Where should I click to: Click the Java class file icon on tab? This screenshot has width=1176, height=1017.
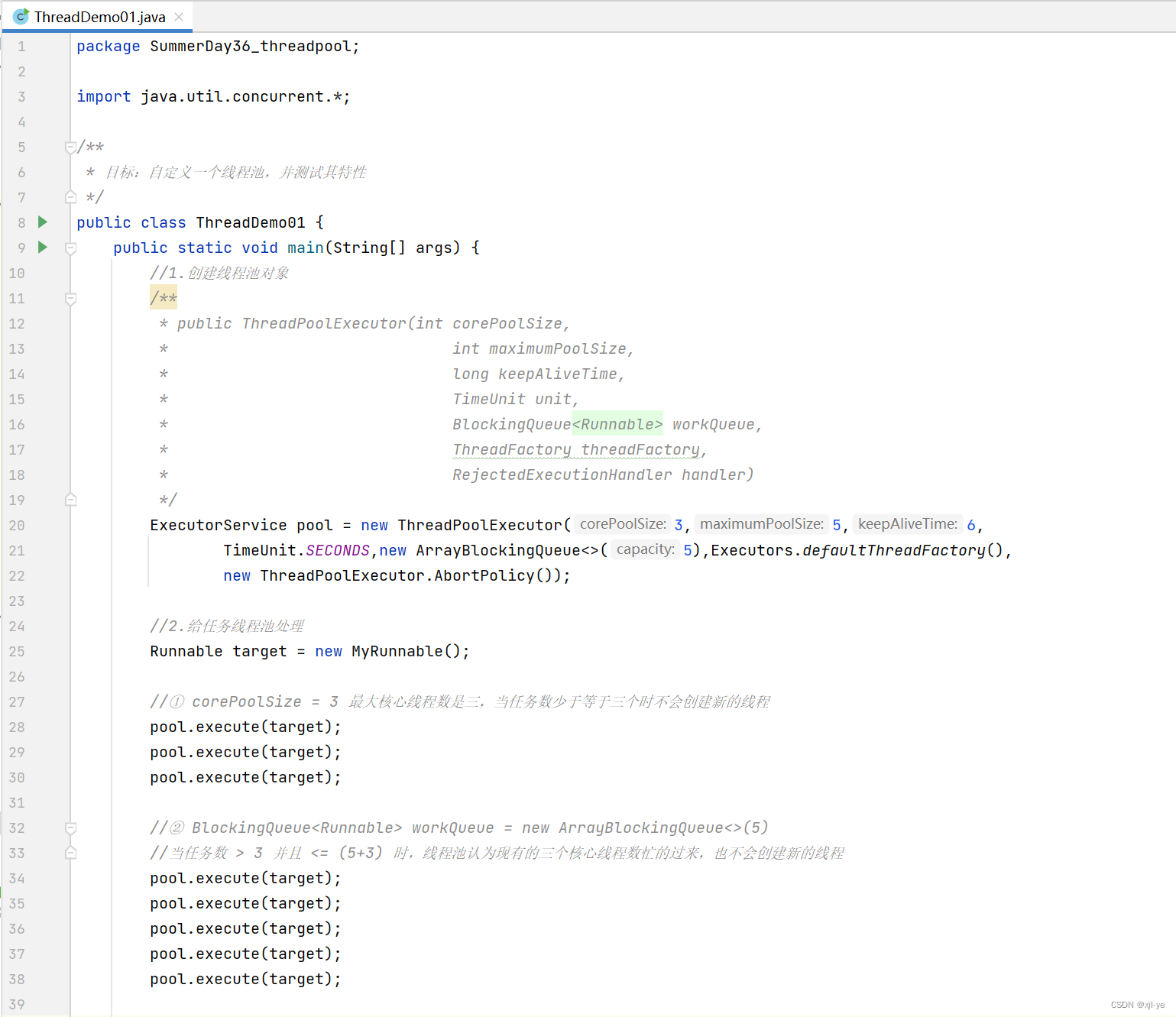pyautogui.click(x=21, y=17)
